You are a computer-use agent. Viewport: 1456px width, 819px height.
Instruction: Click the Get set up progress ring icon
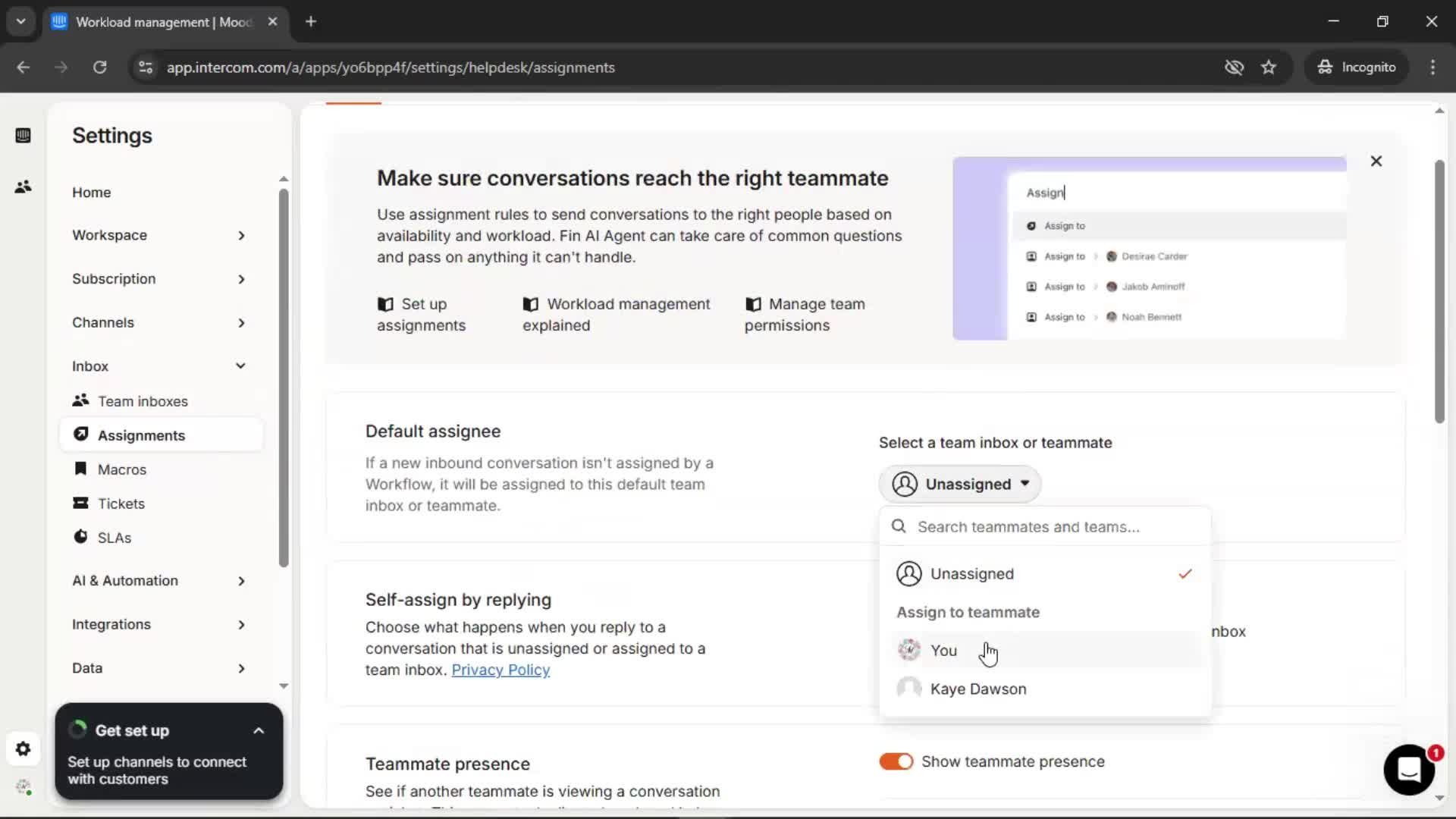coord(77,730)
